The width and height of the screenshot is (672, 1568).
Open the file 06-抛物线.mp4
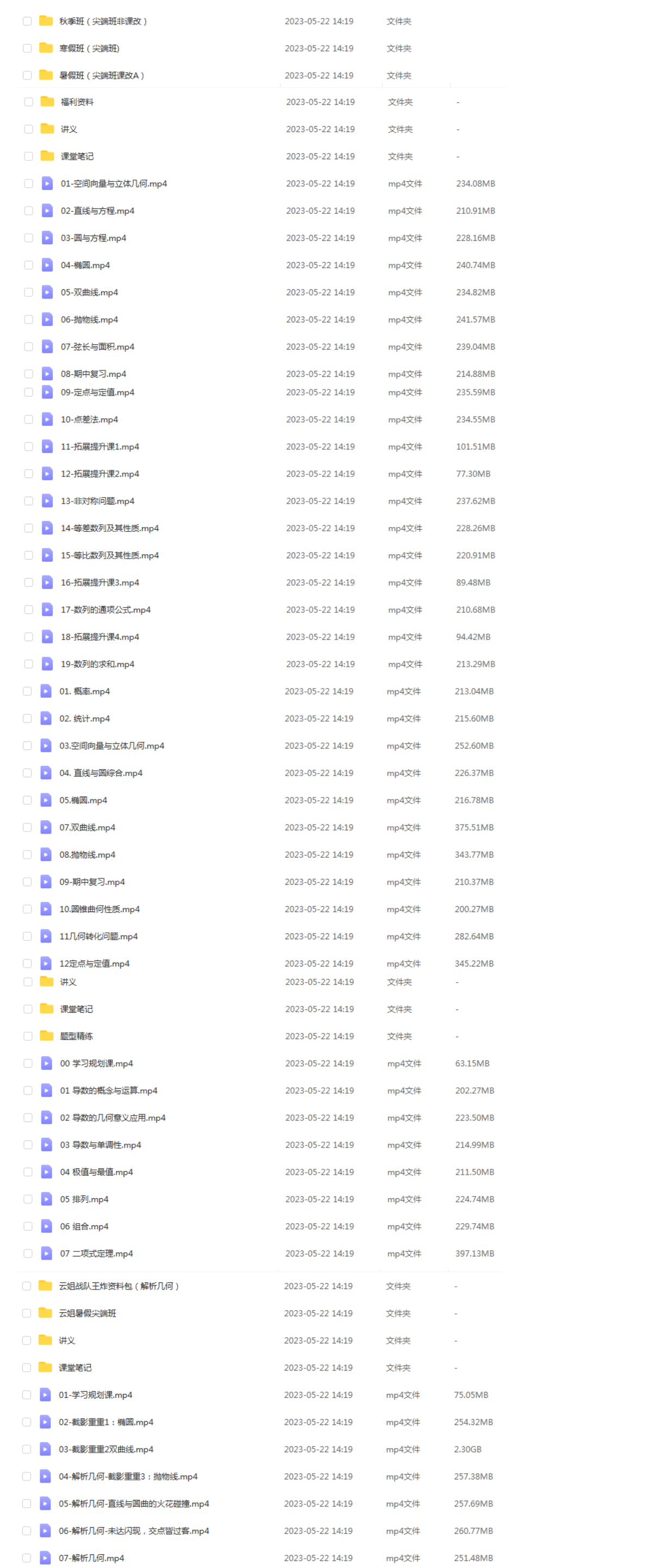pos(90,320)
